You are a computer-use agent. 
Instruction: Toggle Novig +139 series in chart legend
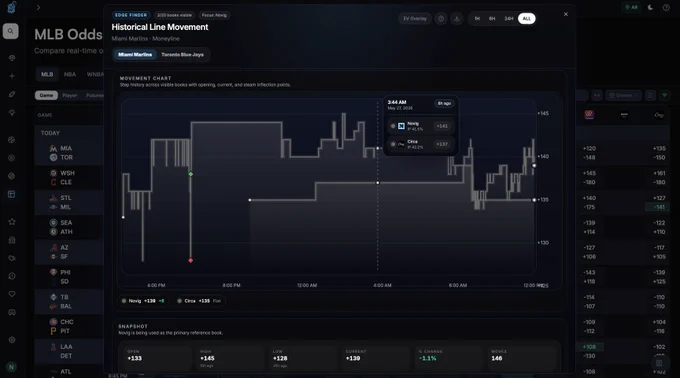(144, 301)
